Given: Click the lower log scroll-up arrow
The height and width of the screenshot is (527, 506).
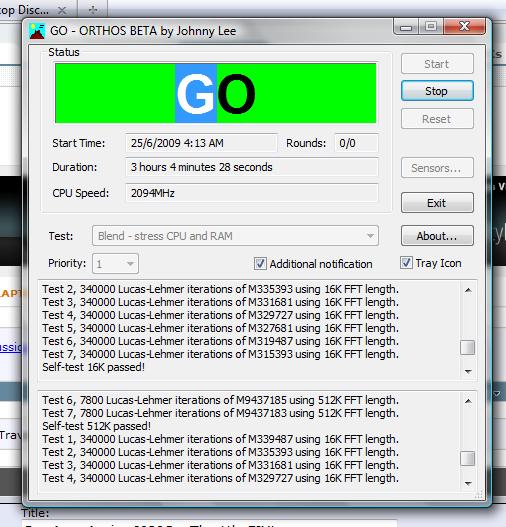Looking at the screenshot, I should (x=468, y=401).
